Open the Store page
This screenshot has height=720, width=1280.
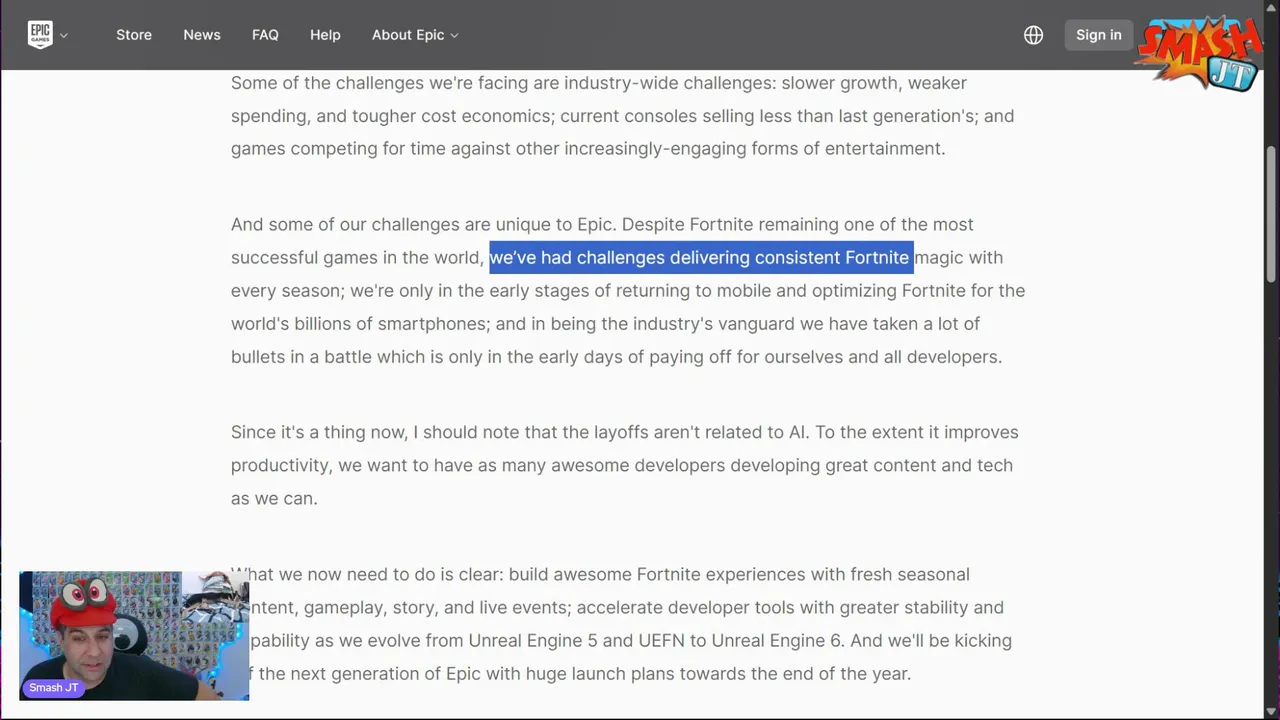(134, 35)
